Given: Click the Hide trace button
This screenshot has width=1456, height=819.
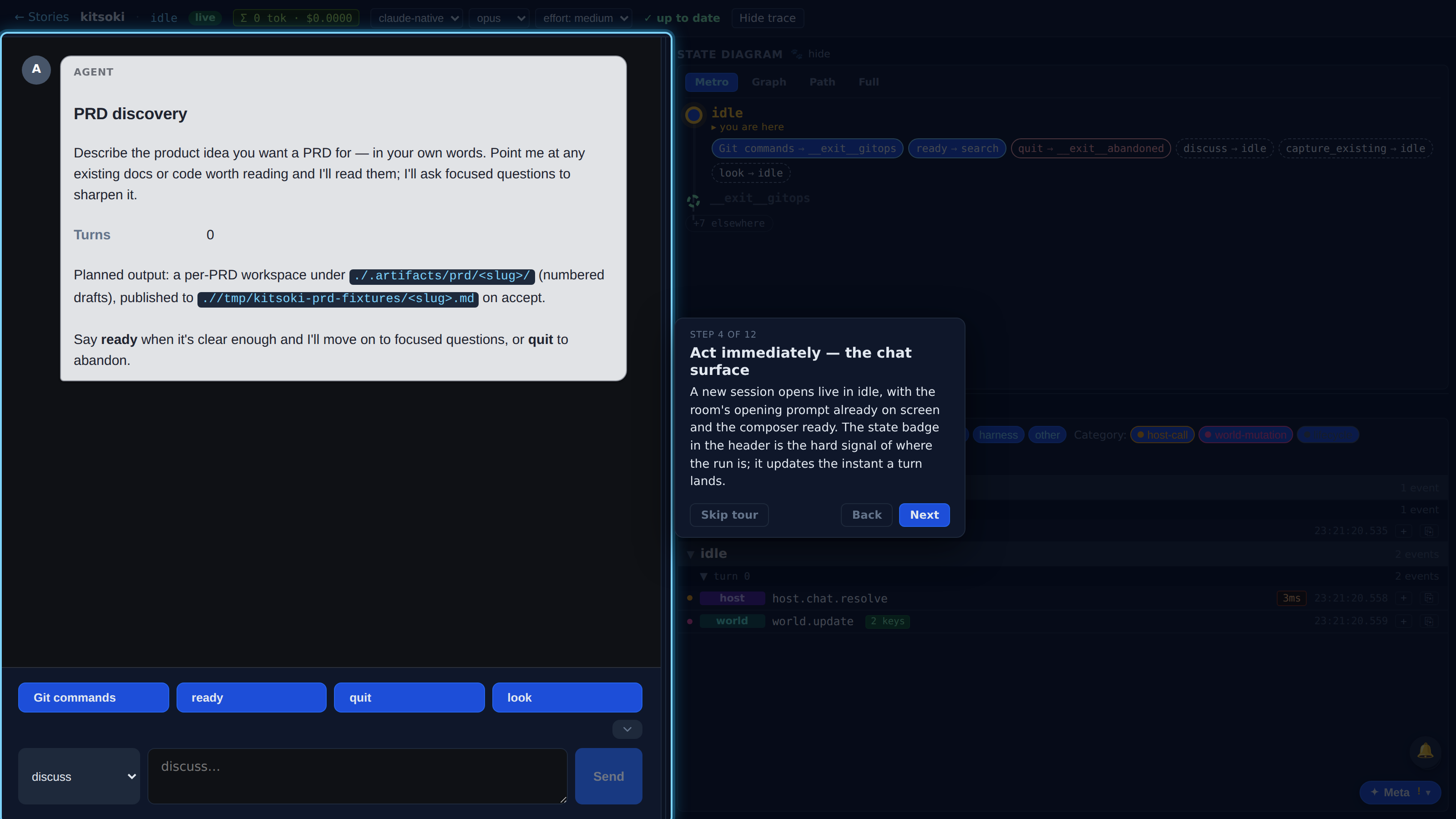Looking at the screenshot, I should click(x=767, y=18).
